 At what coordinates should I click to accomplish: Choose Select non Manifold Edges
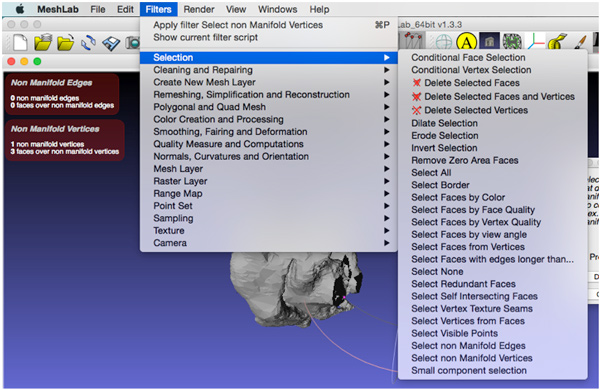(x=492, y=346)
